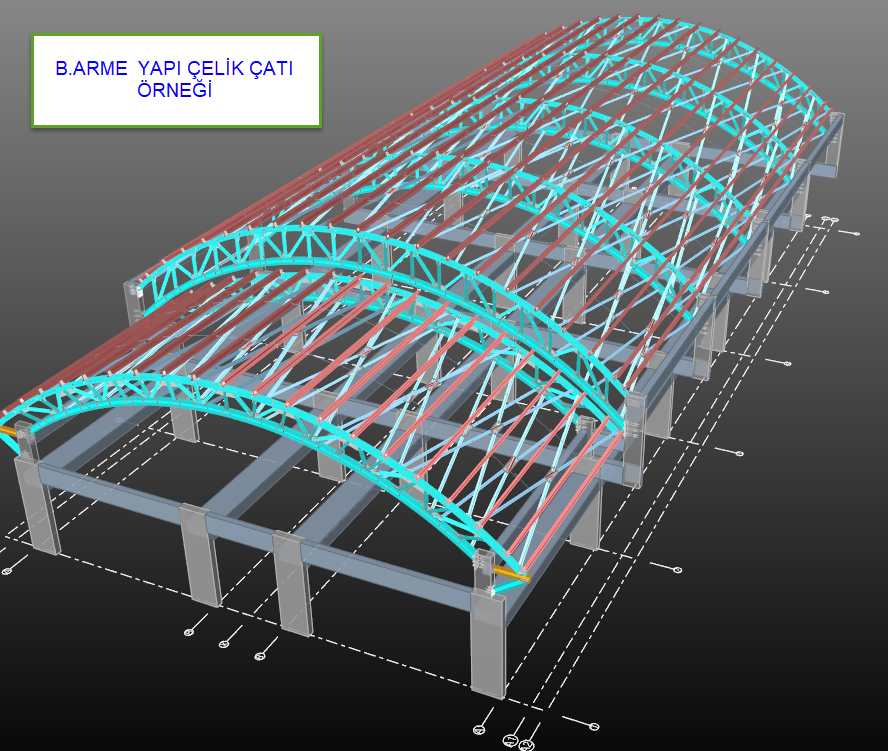Select the front-right corner concrete column

coord(488,640)
